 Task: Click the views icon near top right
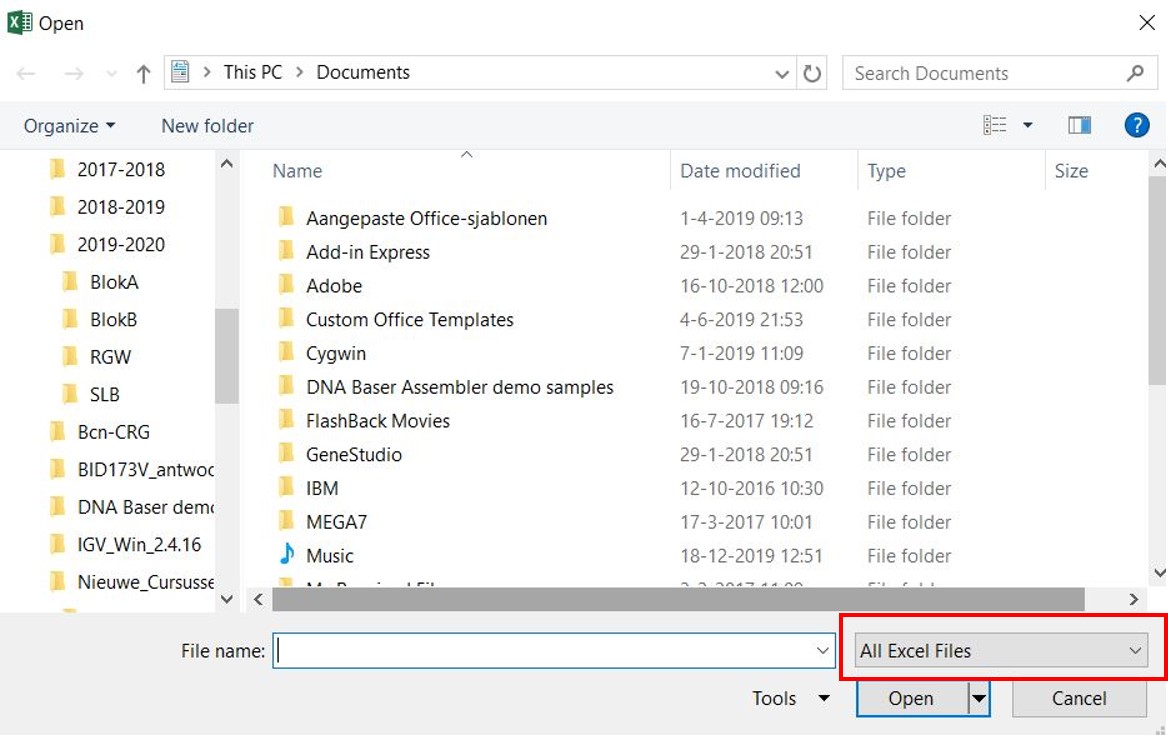coord(1001,124)
